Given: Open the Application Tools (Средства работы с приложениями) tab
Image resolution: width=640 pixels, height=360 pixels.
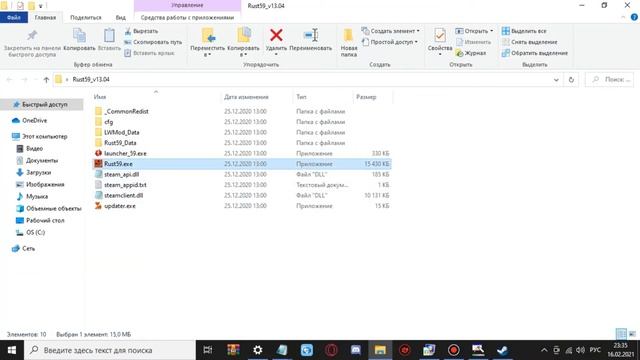Looking at the screenshot, I should pyautogui.click(x=187, y=18).
